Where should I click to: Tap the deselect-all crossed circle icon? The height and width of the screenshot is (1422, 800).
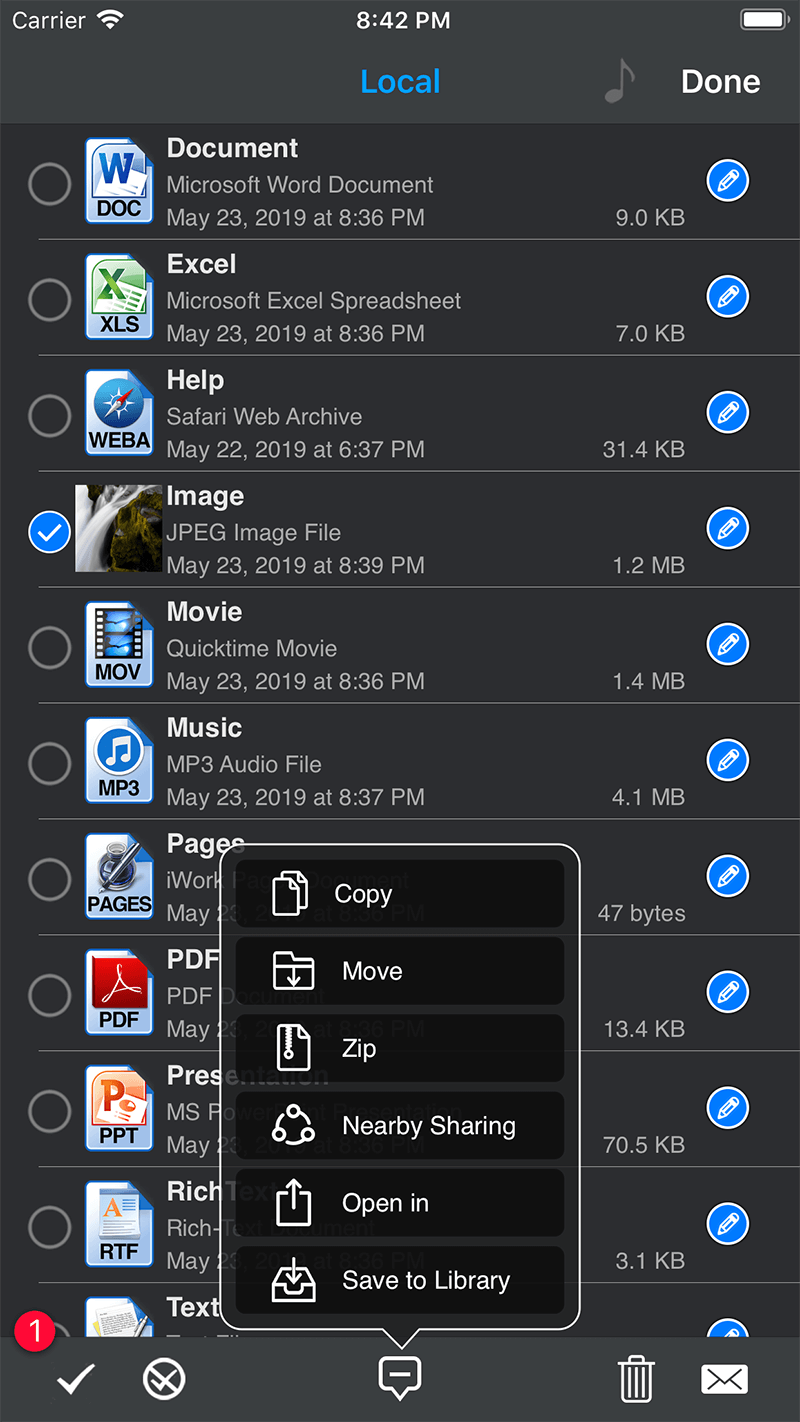pyautogui.click(x=164, y=1380)
